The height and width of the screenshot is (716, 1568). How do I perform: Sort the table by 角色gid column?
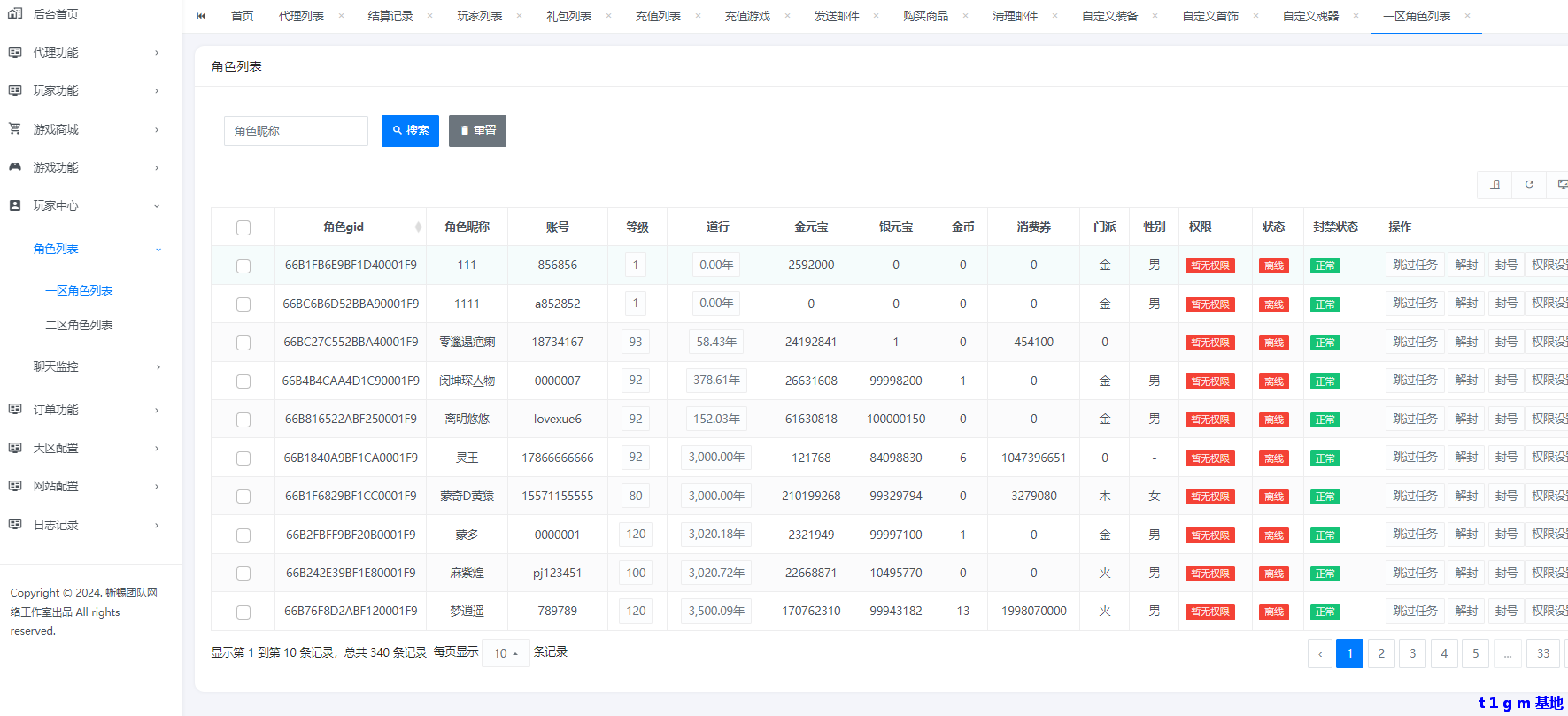(x=419, y=227)
